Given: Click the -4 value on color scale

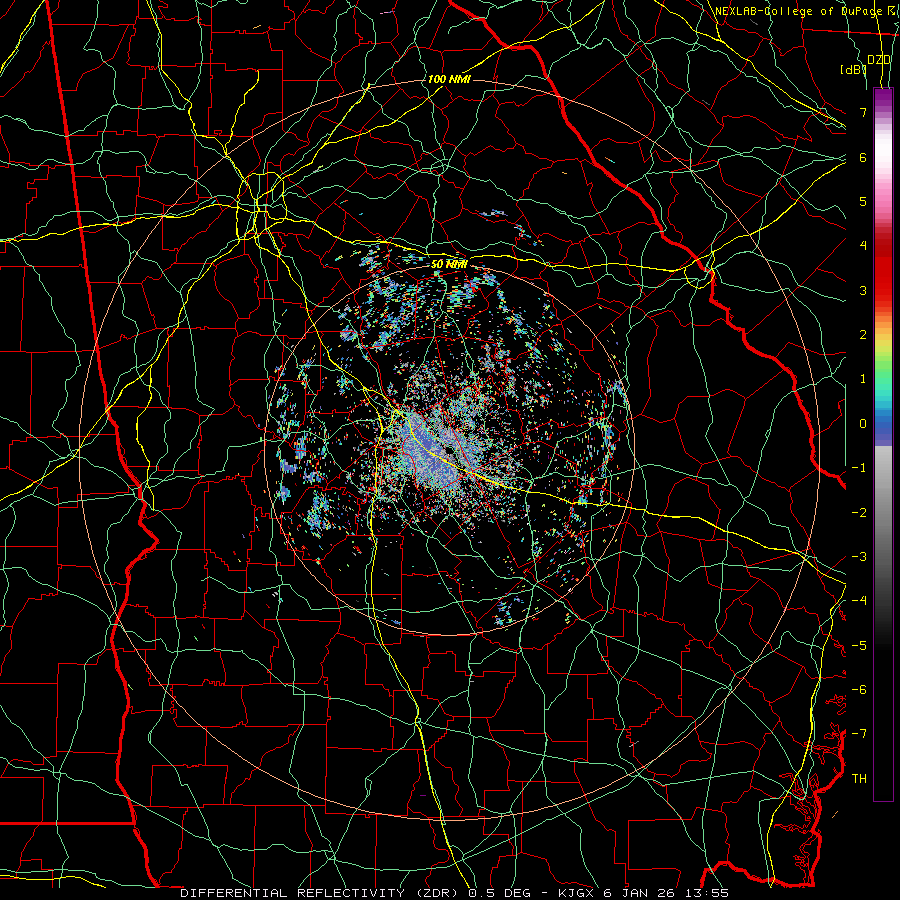Looking at the screenshot, I should point(859,601).
